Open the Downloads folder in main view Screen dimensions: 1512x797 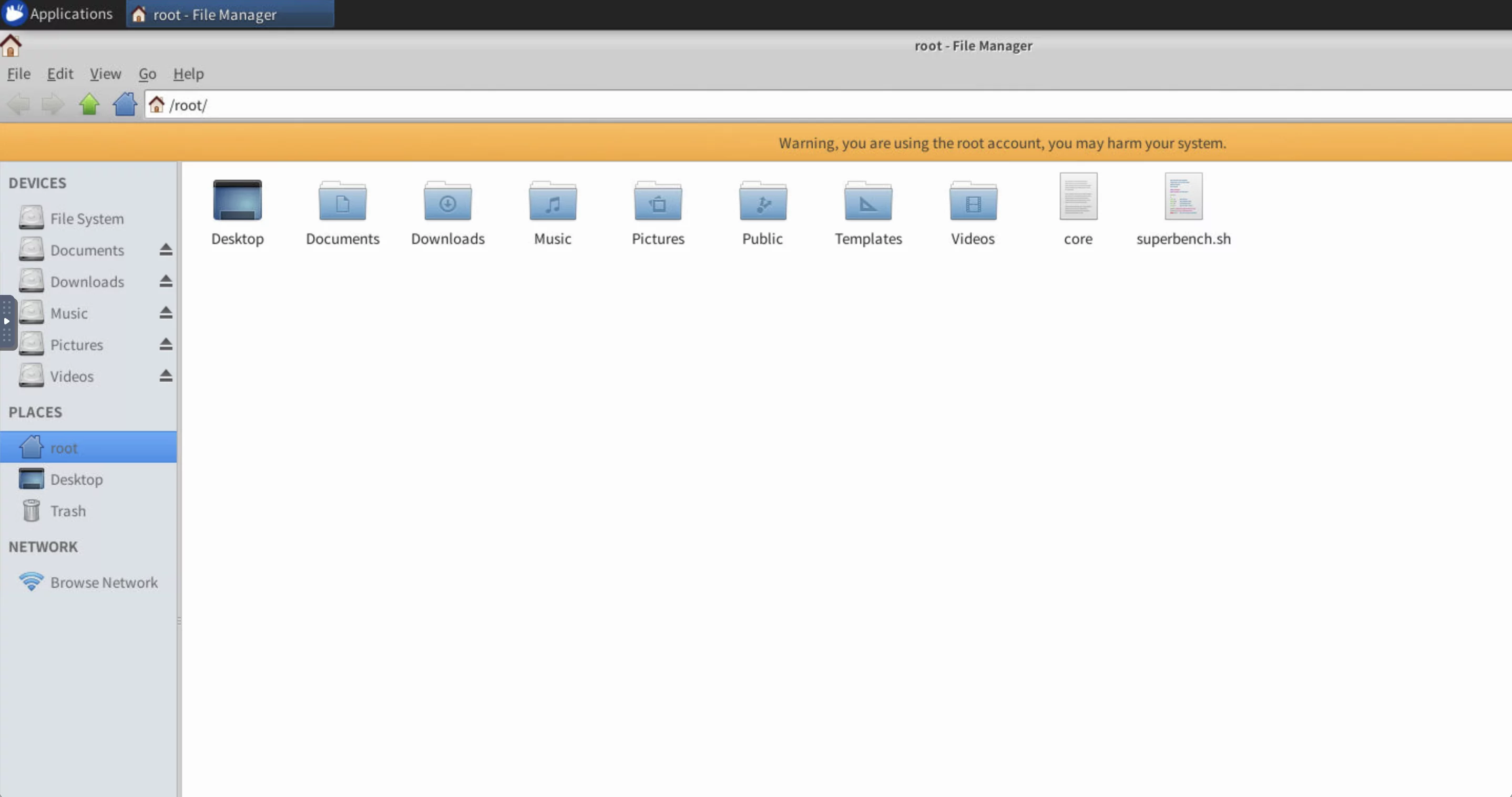pos(447,201)
